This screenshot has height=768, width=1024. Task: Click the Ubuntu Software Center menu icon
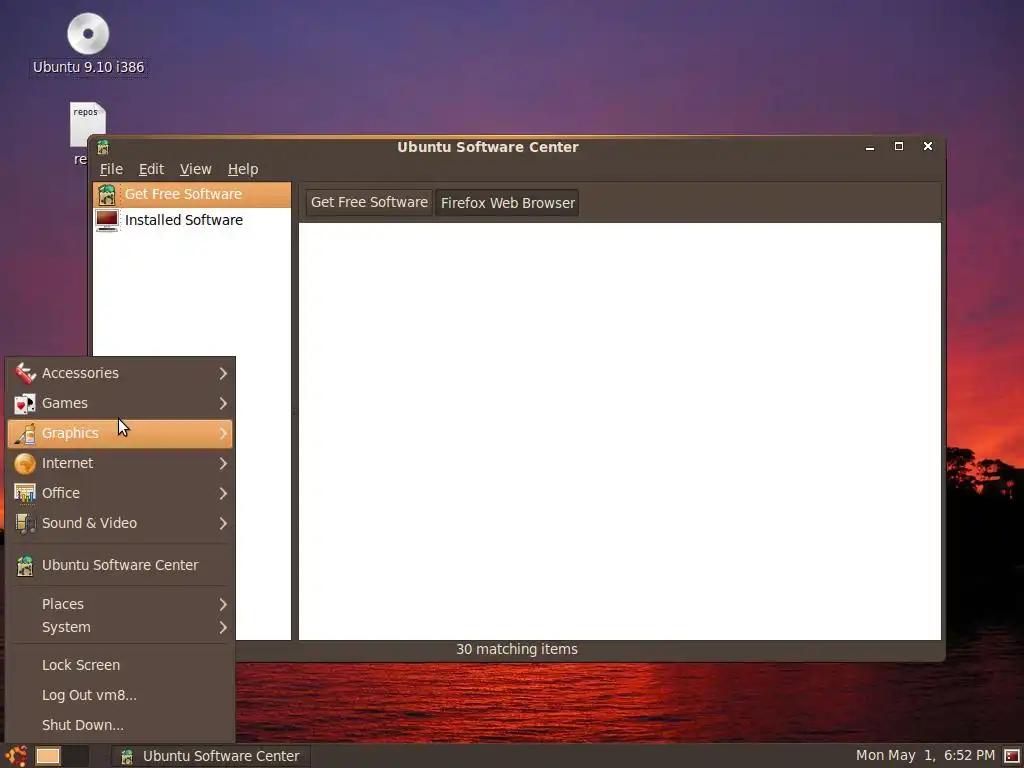[x=25, y=566]
